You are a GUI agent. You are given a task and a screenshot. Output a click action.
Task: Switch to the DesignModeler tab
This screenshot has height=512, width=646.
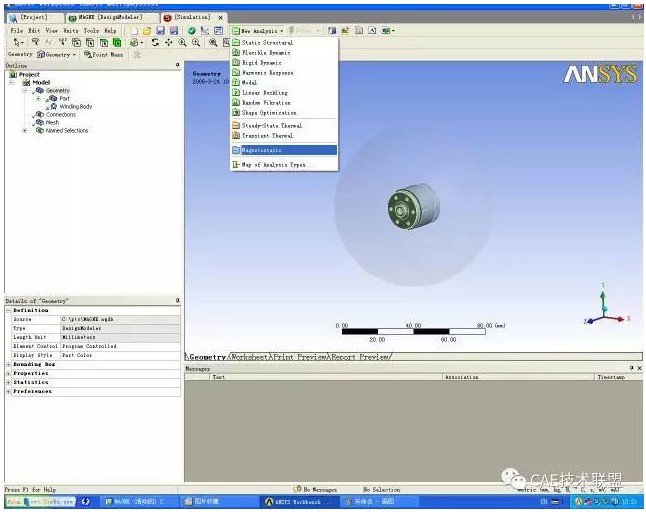coord(112,18)
